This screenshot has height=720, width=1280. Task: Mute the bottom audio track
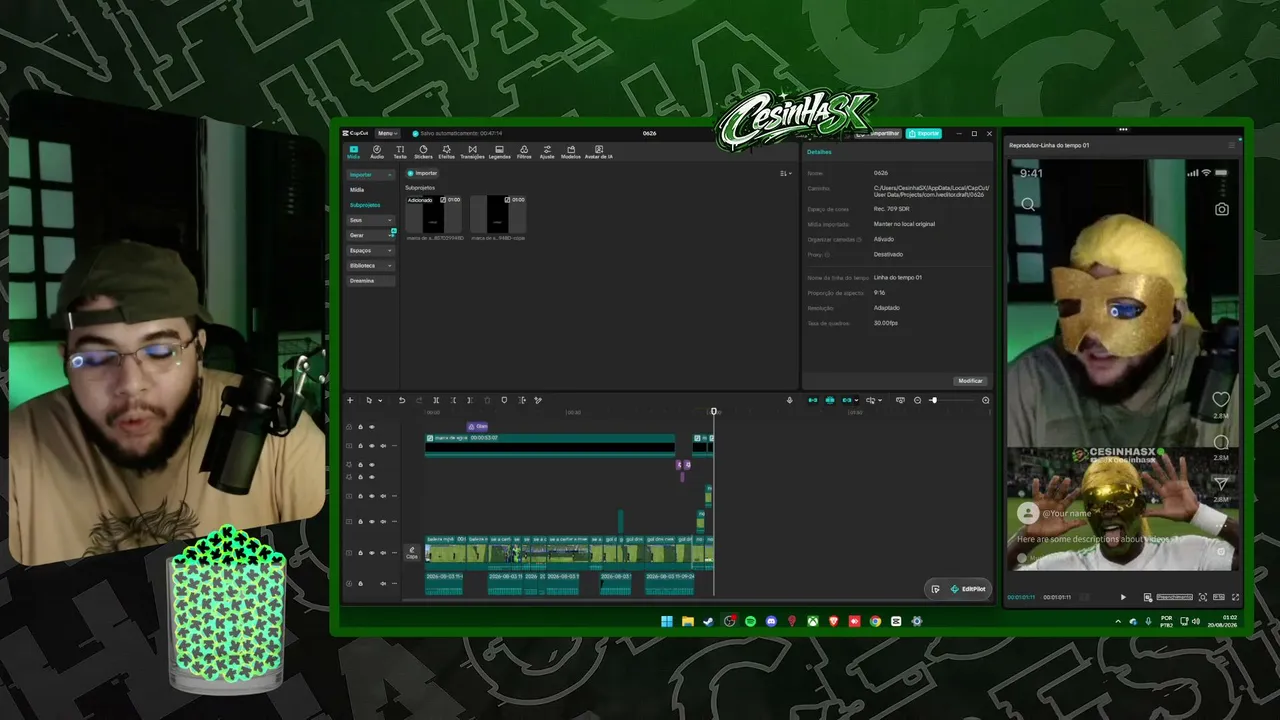[x=382, y=583]
